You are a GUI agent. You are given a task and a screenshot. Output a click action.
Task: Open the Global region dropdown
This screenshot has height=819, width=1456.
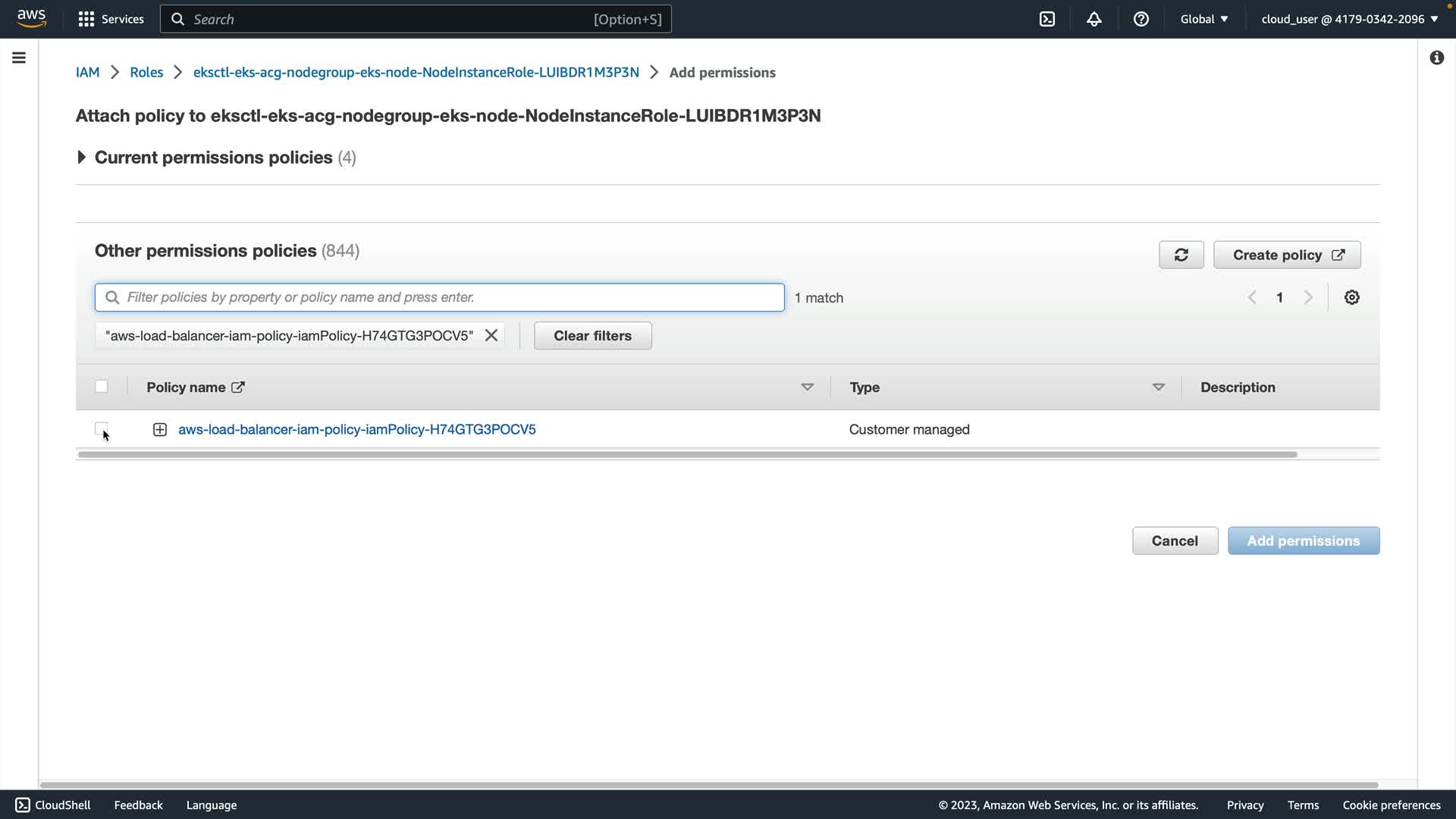point(1203,19)
